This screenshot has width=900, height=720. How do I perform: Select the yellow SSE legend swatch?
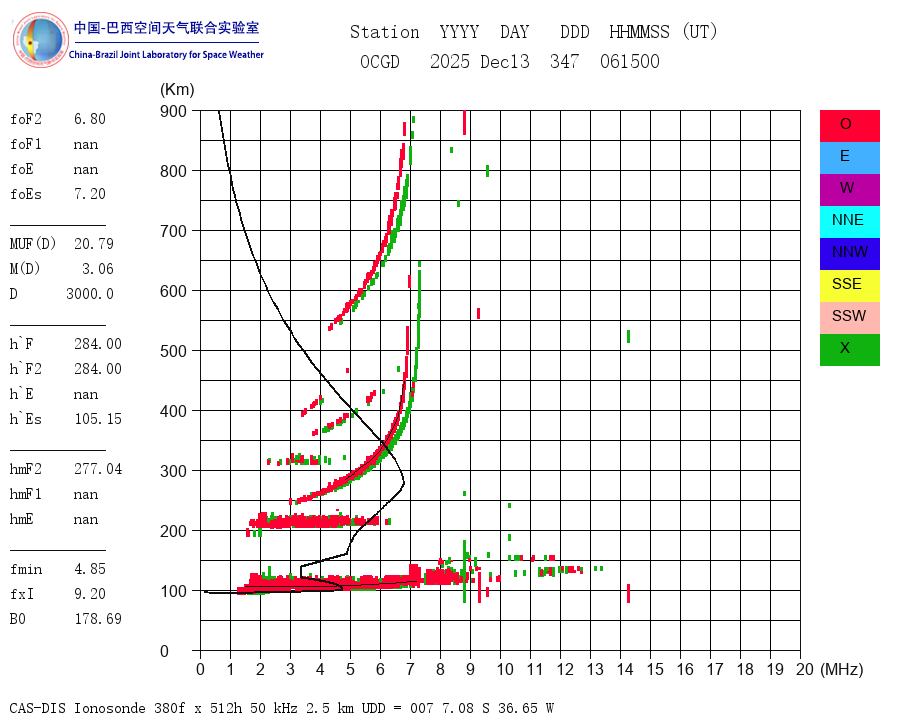[x=849, y=286]
